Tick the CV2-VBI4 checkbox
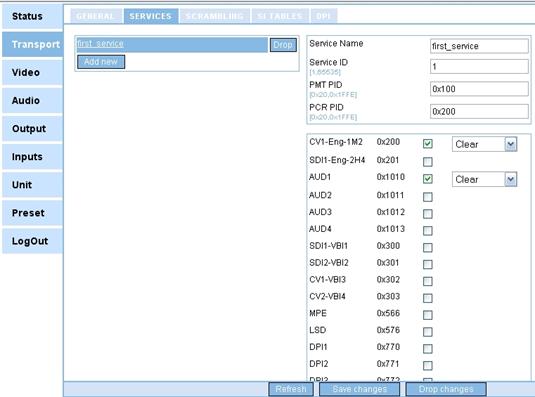 428,298
